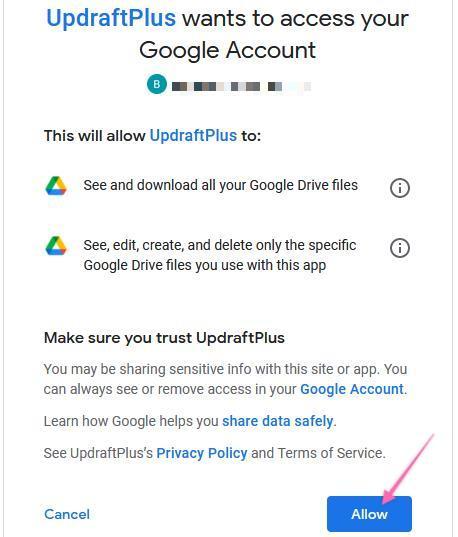Allow UpdraftPlus access to the account
The width and height of the screenshot is (458, 537).
click(369, 514)
